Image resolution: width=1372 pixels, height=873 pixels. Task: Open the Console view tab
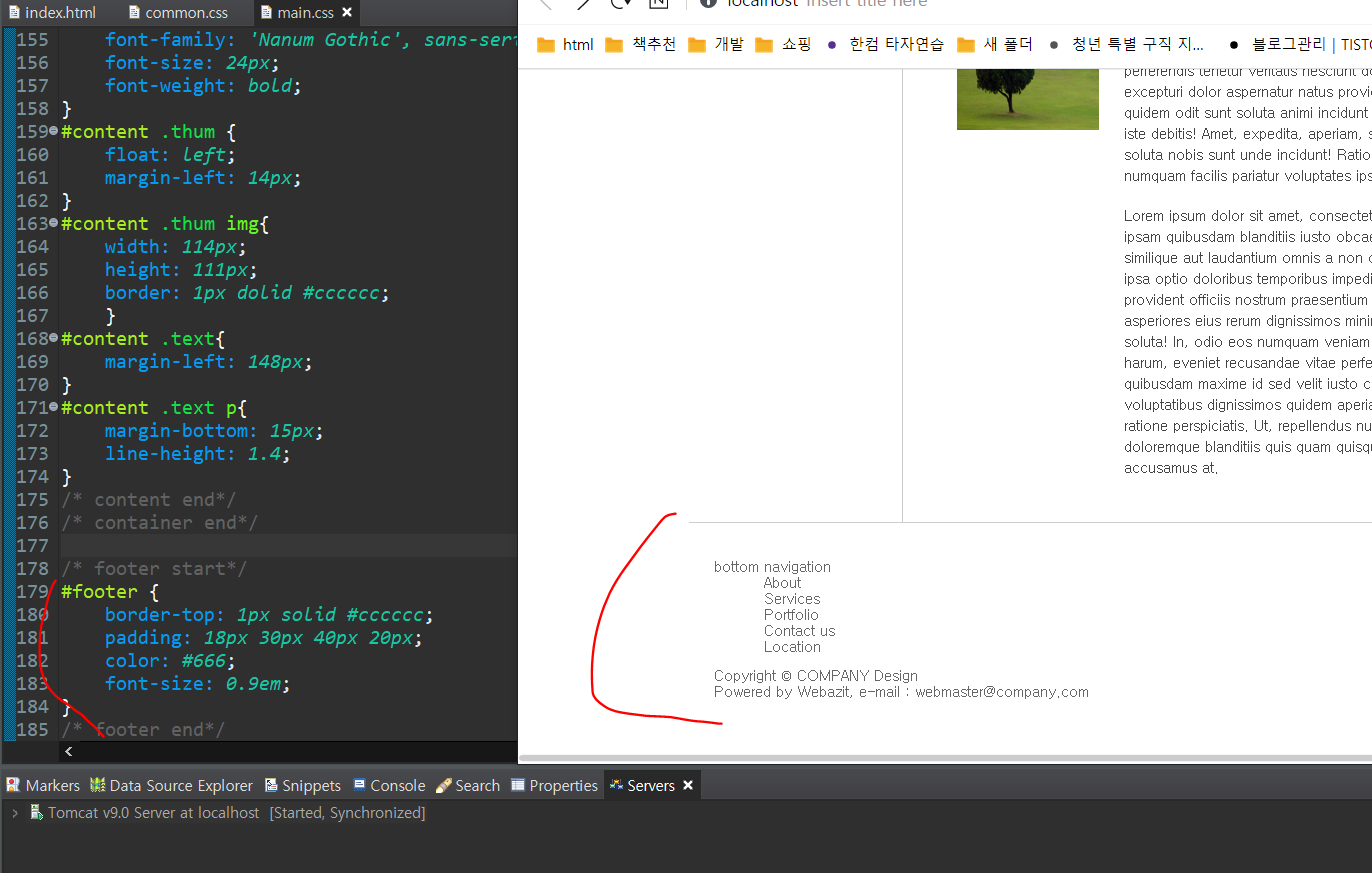pos(388,786)
